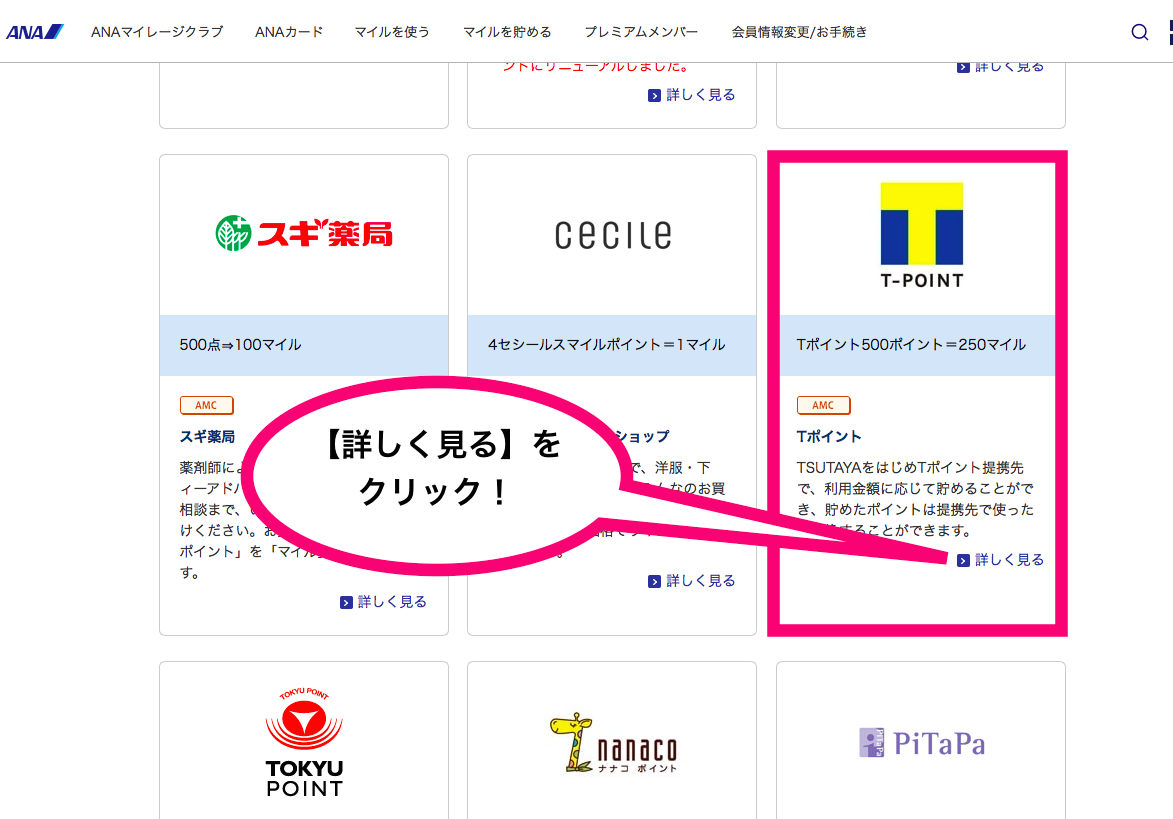Click the AMC badge in Tポイント card
Screen dimensions: 1173x819
[823, 405]
